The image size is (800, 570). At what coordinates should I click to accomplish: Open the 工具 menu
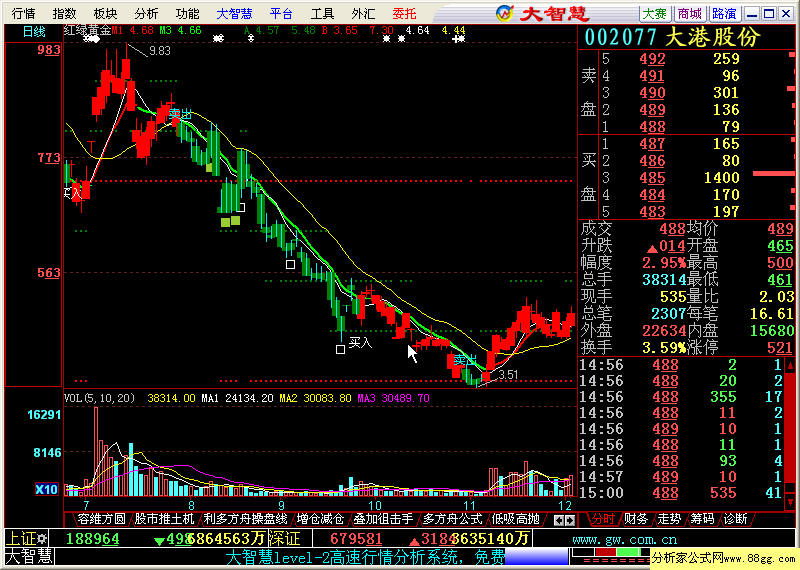pyautogui.click(x=322, y=13)
